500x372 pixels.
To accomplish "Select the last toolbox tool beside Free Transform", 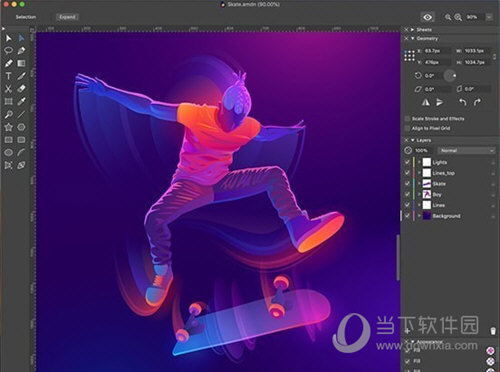I will click(x=21, y=165).
